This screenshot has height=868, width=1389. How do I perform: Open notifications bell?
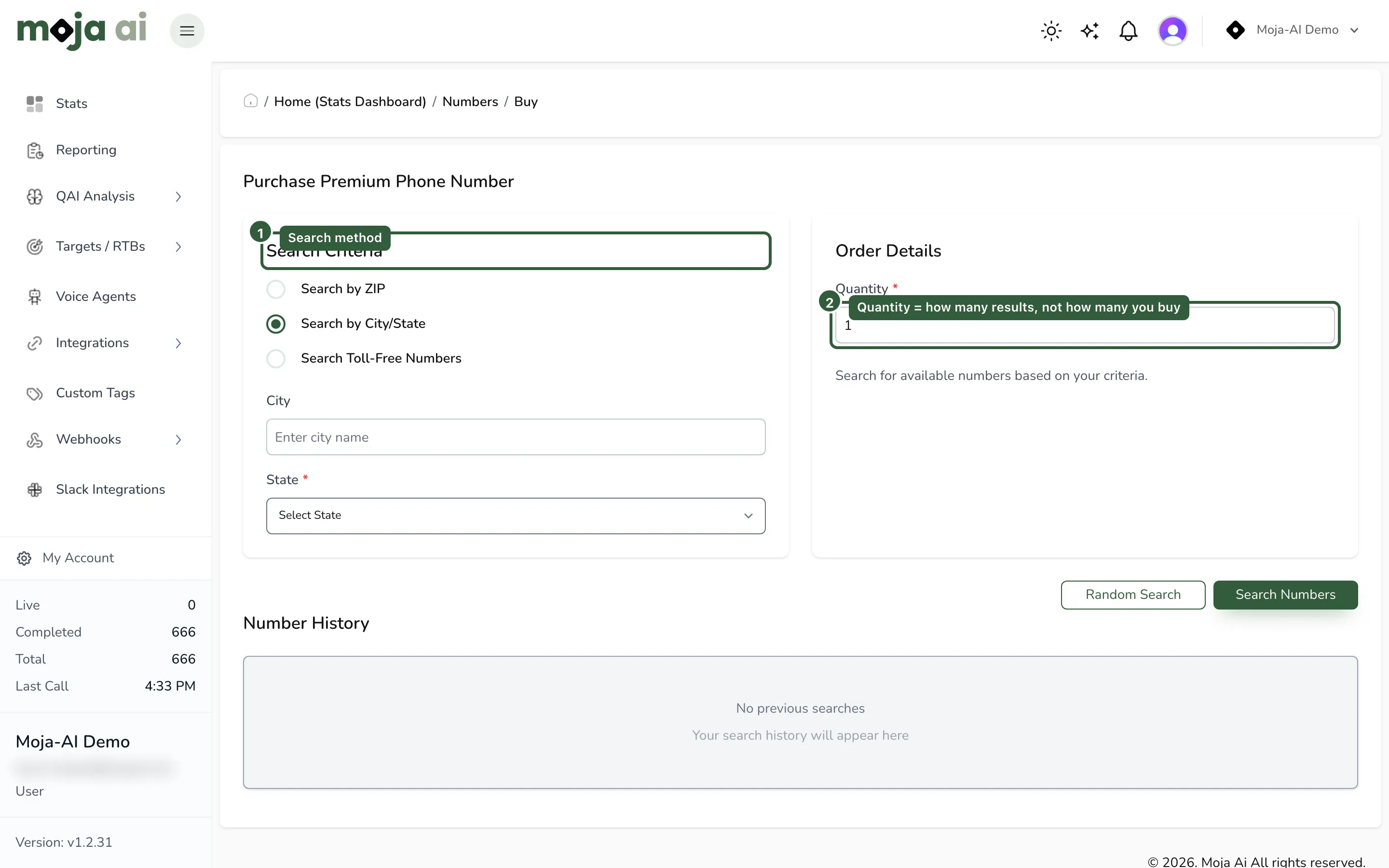pos(1128,30)
